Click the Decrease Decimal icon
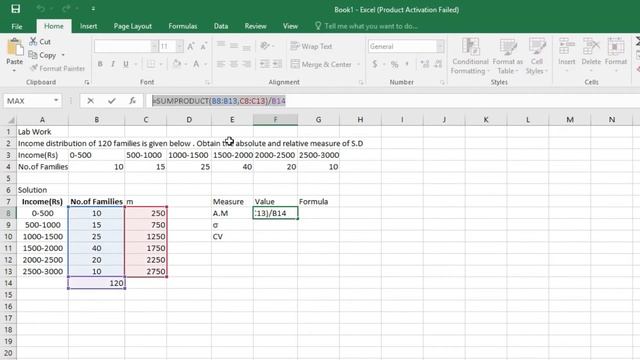 click(438, 64)
